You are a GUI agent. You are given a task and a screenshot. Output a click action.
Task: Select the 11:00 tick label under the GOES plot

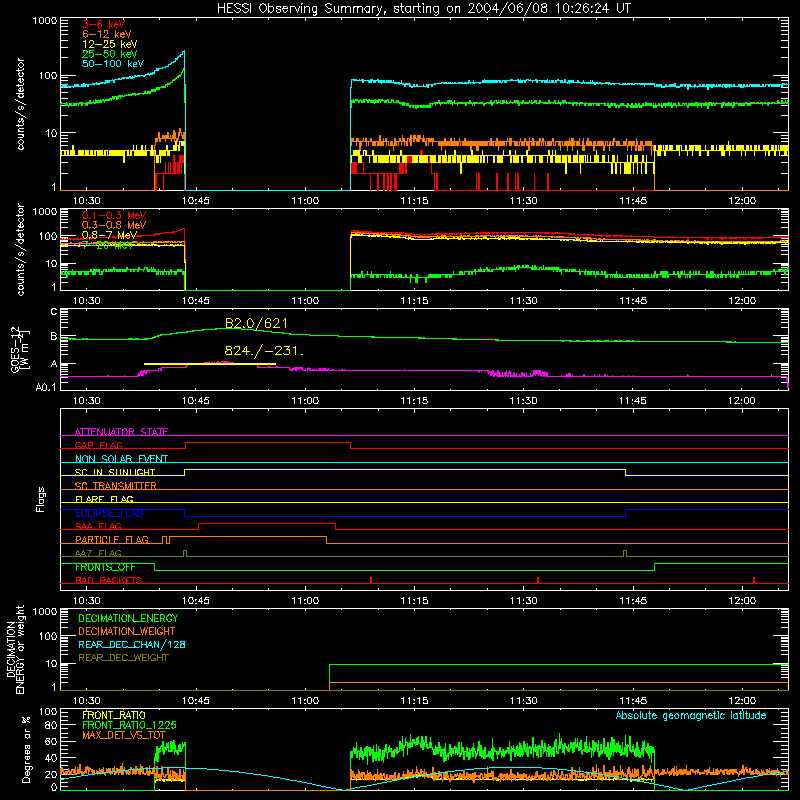click(x=305, y=401)
